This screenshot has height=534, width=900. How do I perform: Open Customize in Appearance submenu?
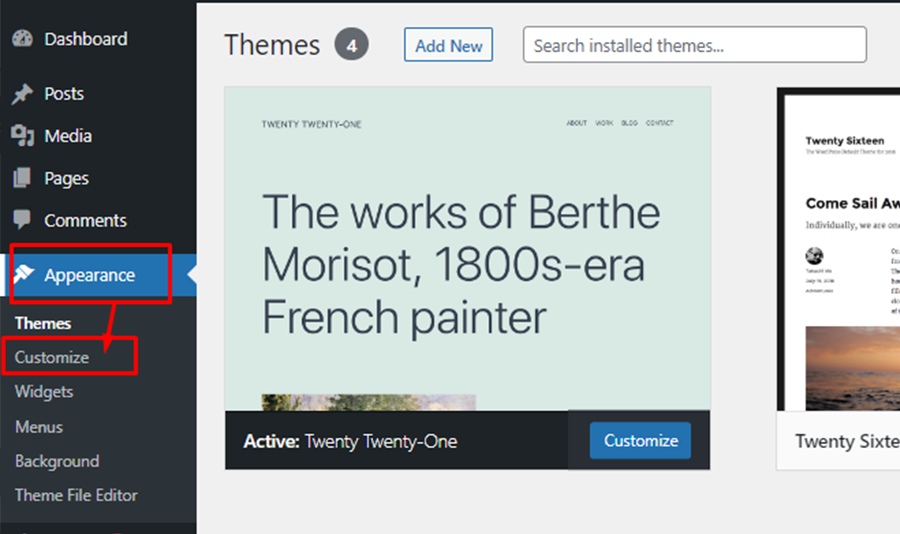click(52, 357)
